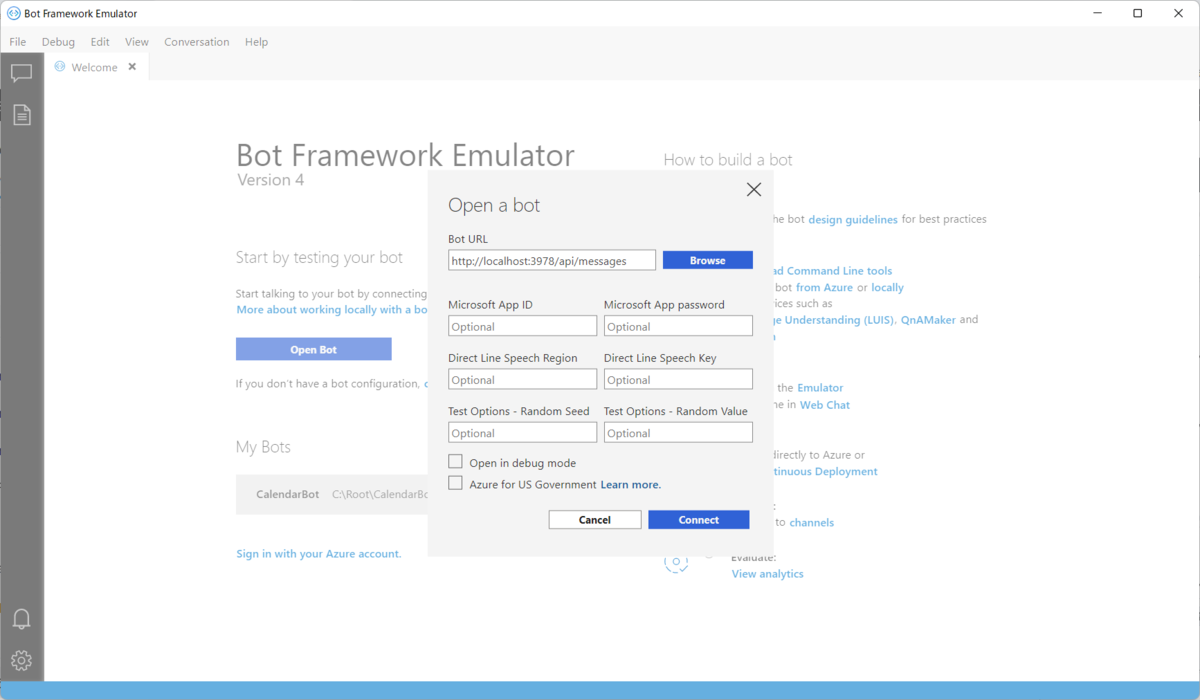Image resolution: width=1200 pixels, height=700 pixels.
Task: Click the Microsoft App ID field
Action: tap(522, 326)
